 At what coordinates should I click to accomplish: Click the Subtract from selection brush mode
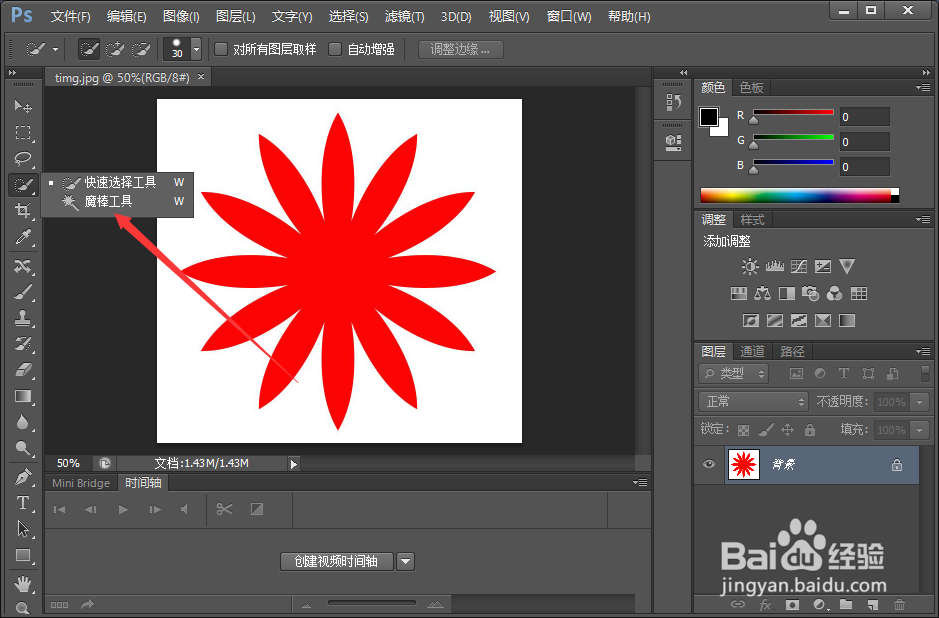[141, 49]
